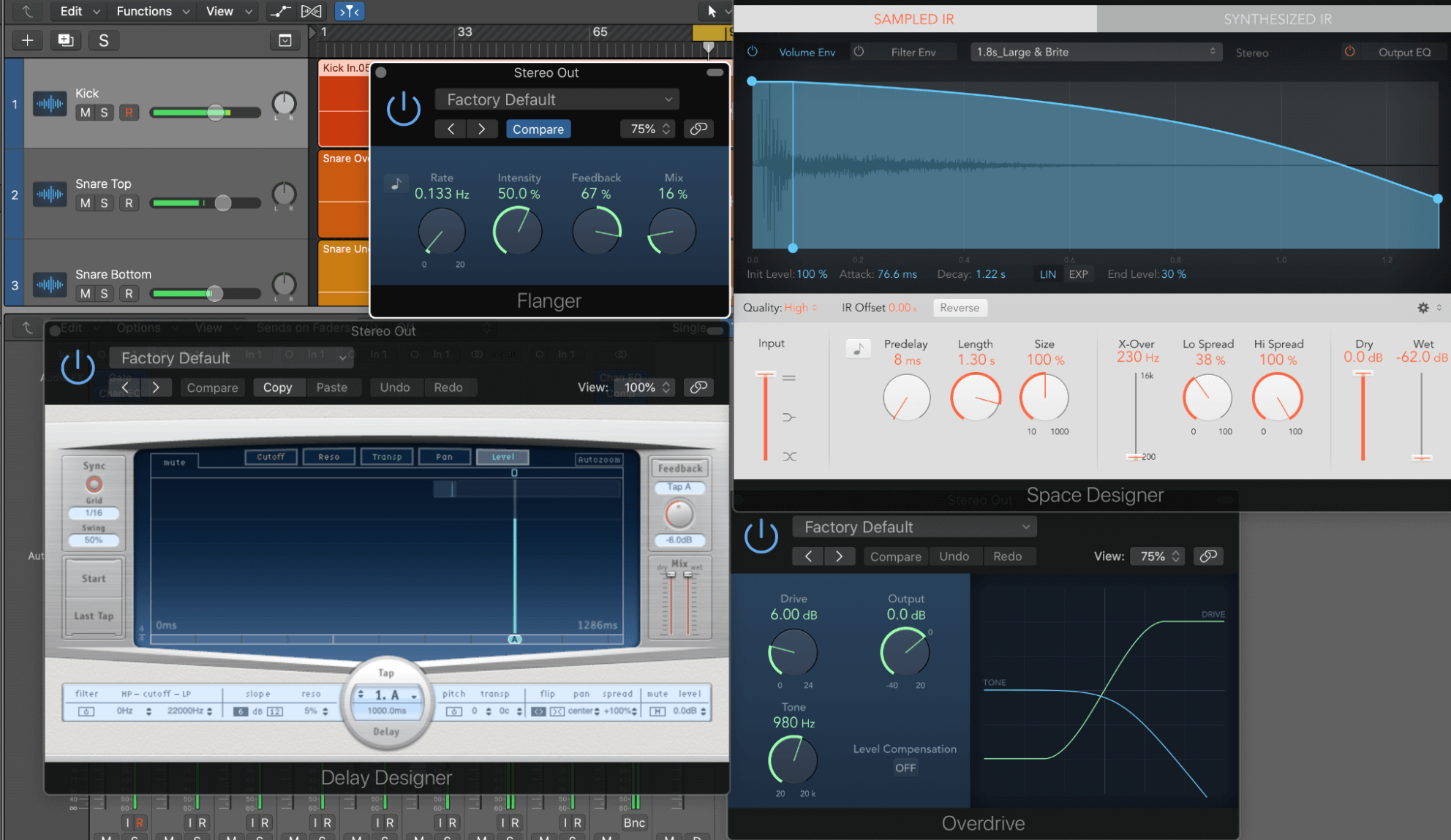Enable Volume Env power in Space Designer
The image size is (1451, 840).
pos(752,52)
